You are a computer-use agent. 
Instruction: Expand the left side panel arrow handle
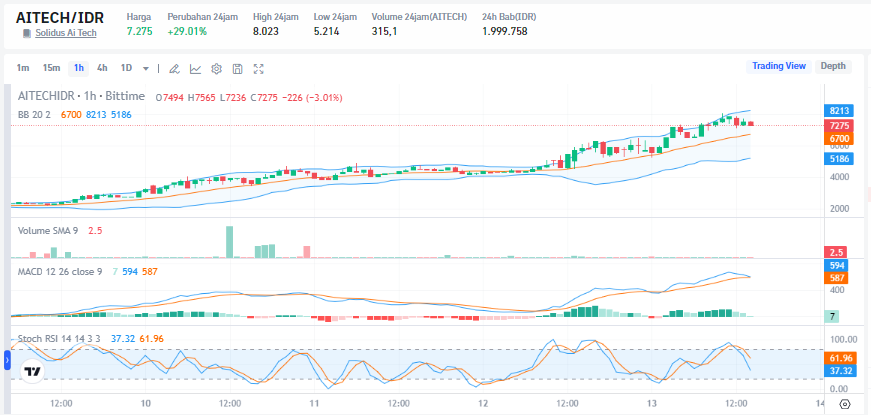point(7,360)
